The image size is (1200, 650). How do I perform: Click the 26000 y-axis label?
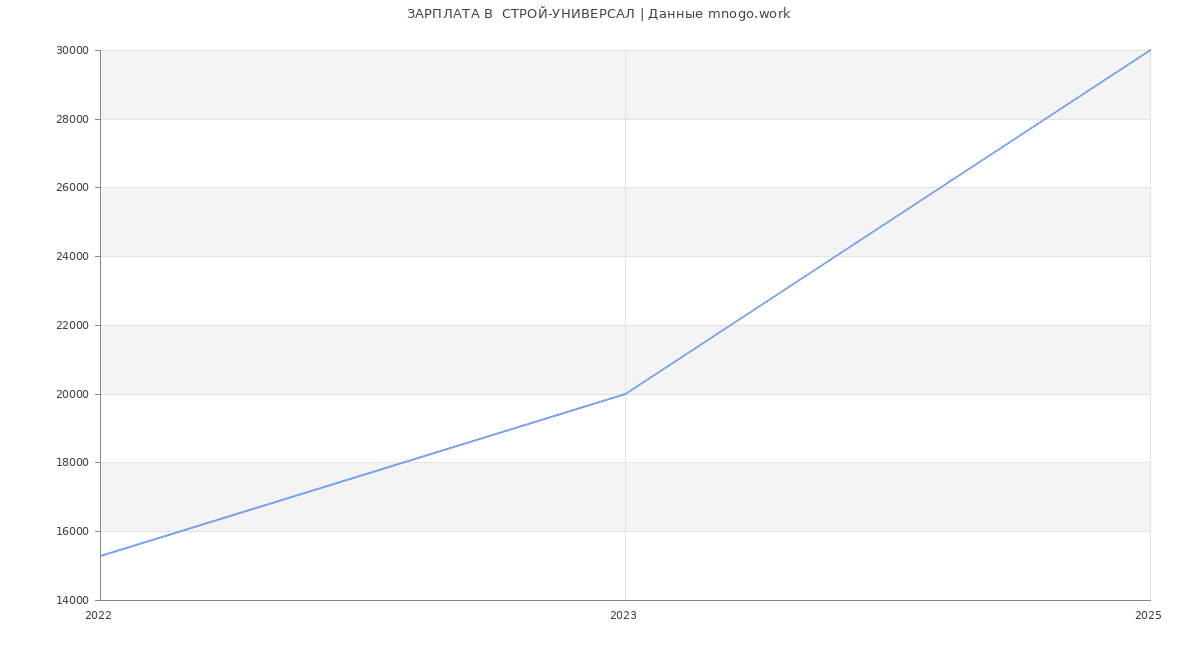72,188
